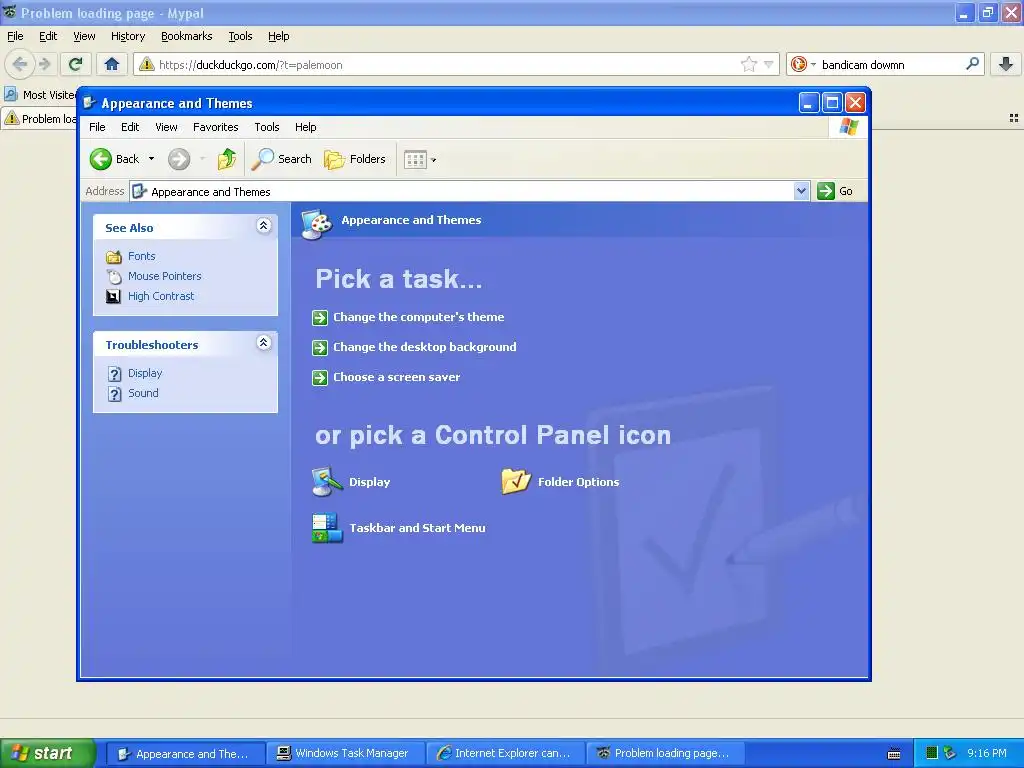
Task: Open Help menu in Explorer window
Action: click(305, 127)
